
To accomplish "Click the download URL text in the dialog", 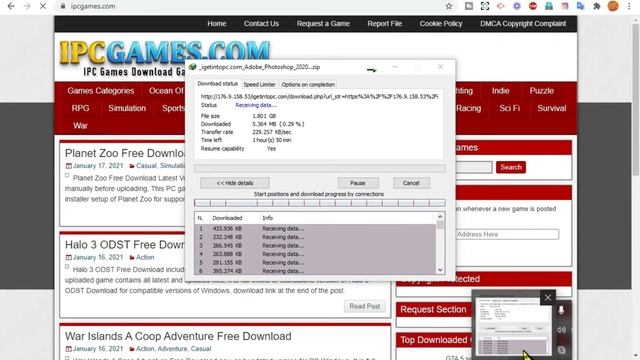I will click(x=319, y=97).
